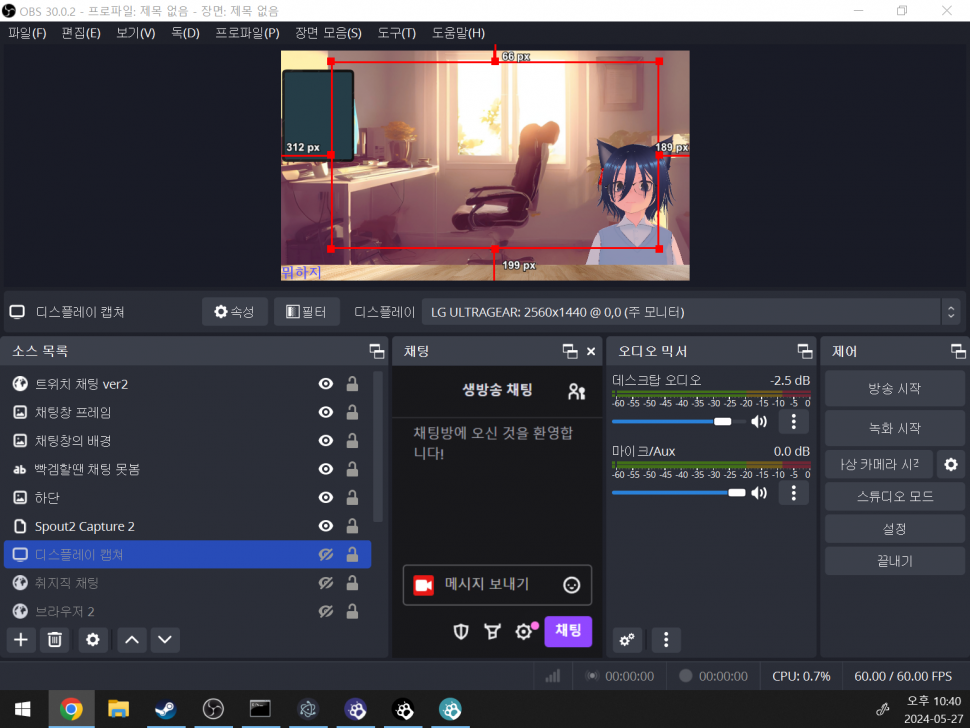Open 데스크탑 오디오 options three-dot menu
Image resolution: width=970 pixels, height=728 pixels.
pyautogui.click(x=794, y=422)
